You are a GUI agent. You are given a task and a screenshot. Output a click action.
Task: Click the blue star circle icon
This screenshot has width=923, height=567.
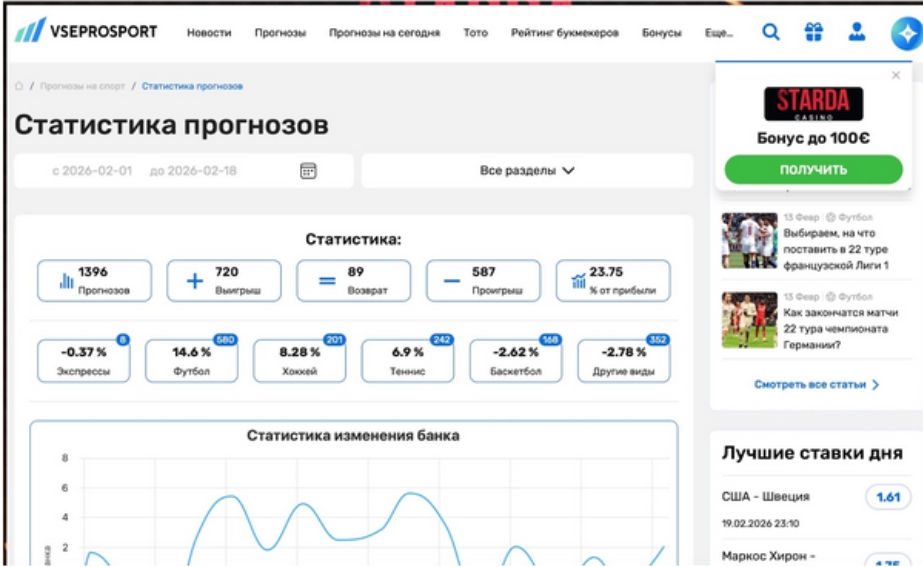(906, 34)
